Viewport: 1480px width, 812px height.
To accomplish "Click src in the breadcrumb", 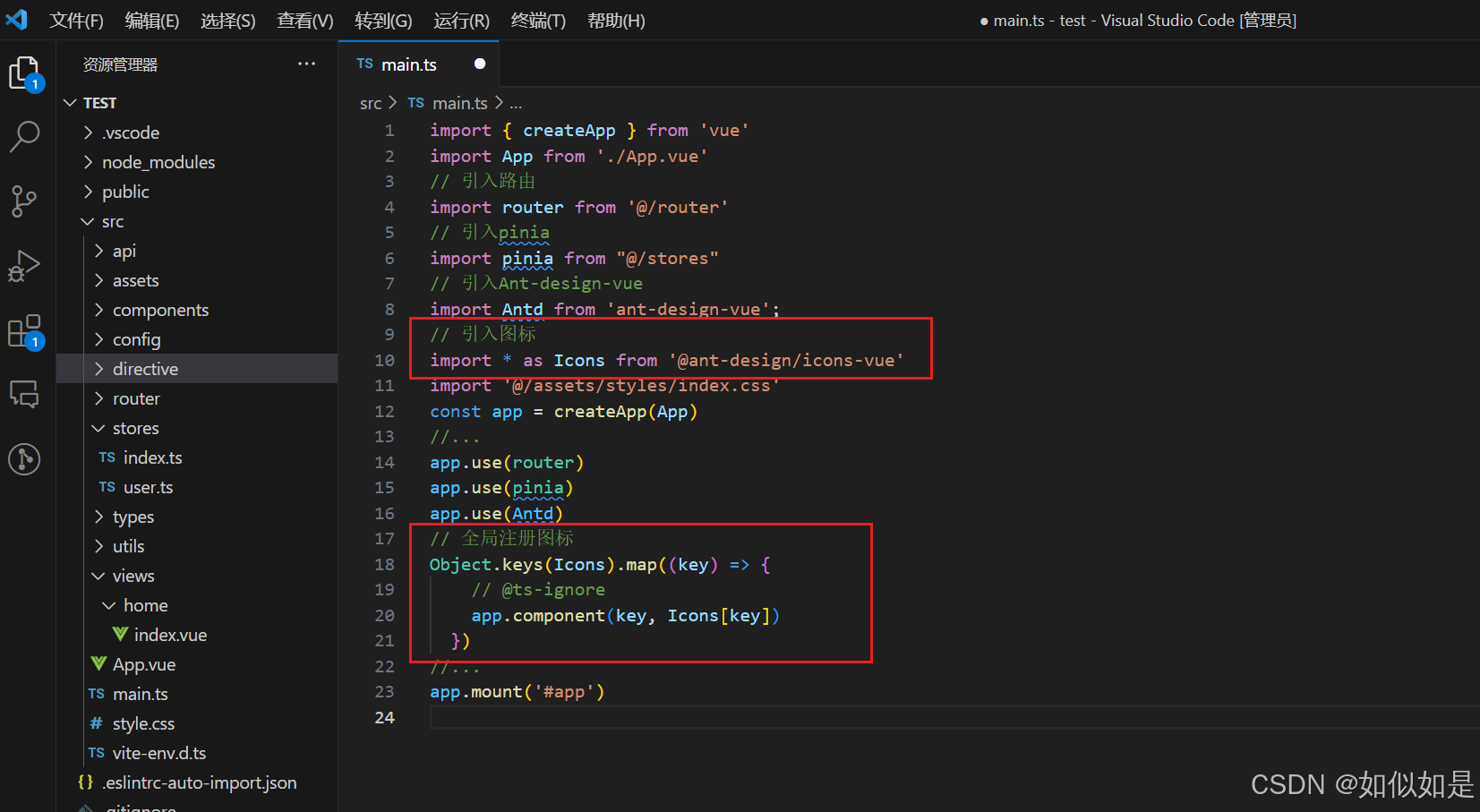I will coord(371,103).
